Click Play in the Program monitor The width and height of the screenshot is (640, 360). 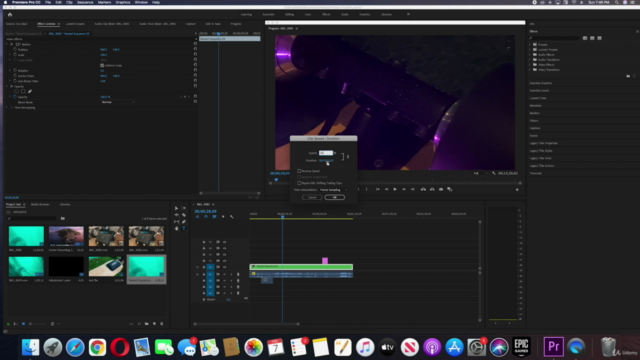pos(395,189)
